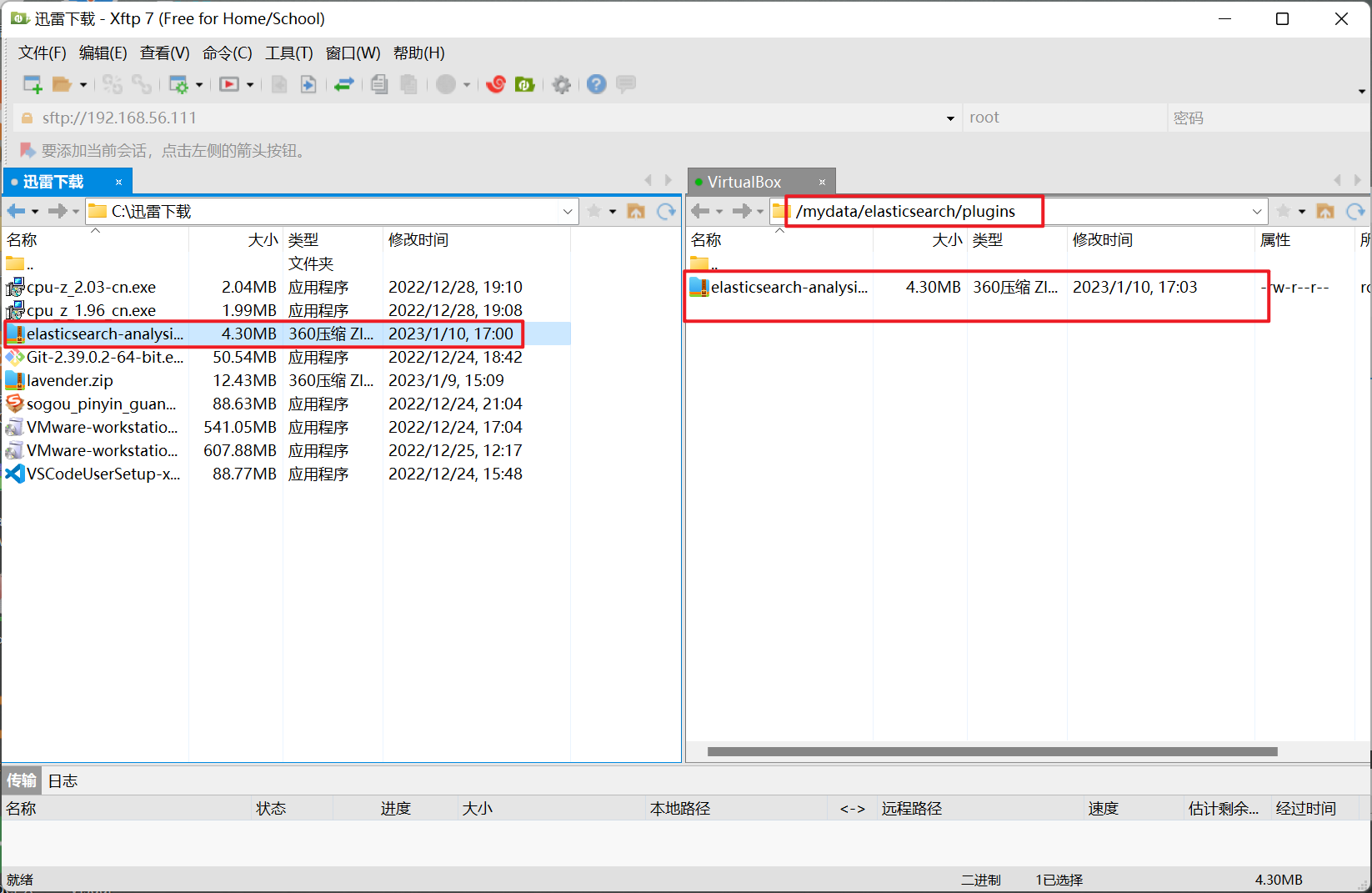Click the Disconnect link icon
The height and width of the screenshot is (893, 1372).
142,84
